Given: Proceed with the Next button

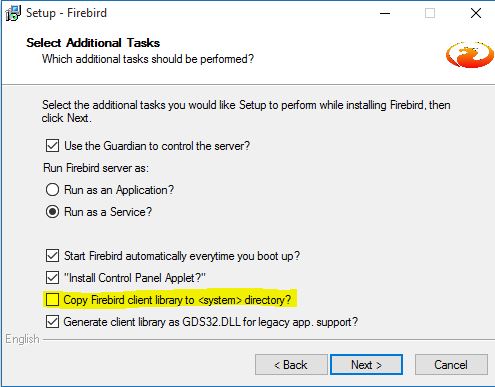Looking at the screenshot, I should pos(366,364).
